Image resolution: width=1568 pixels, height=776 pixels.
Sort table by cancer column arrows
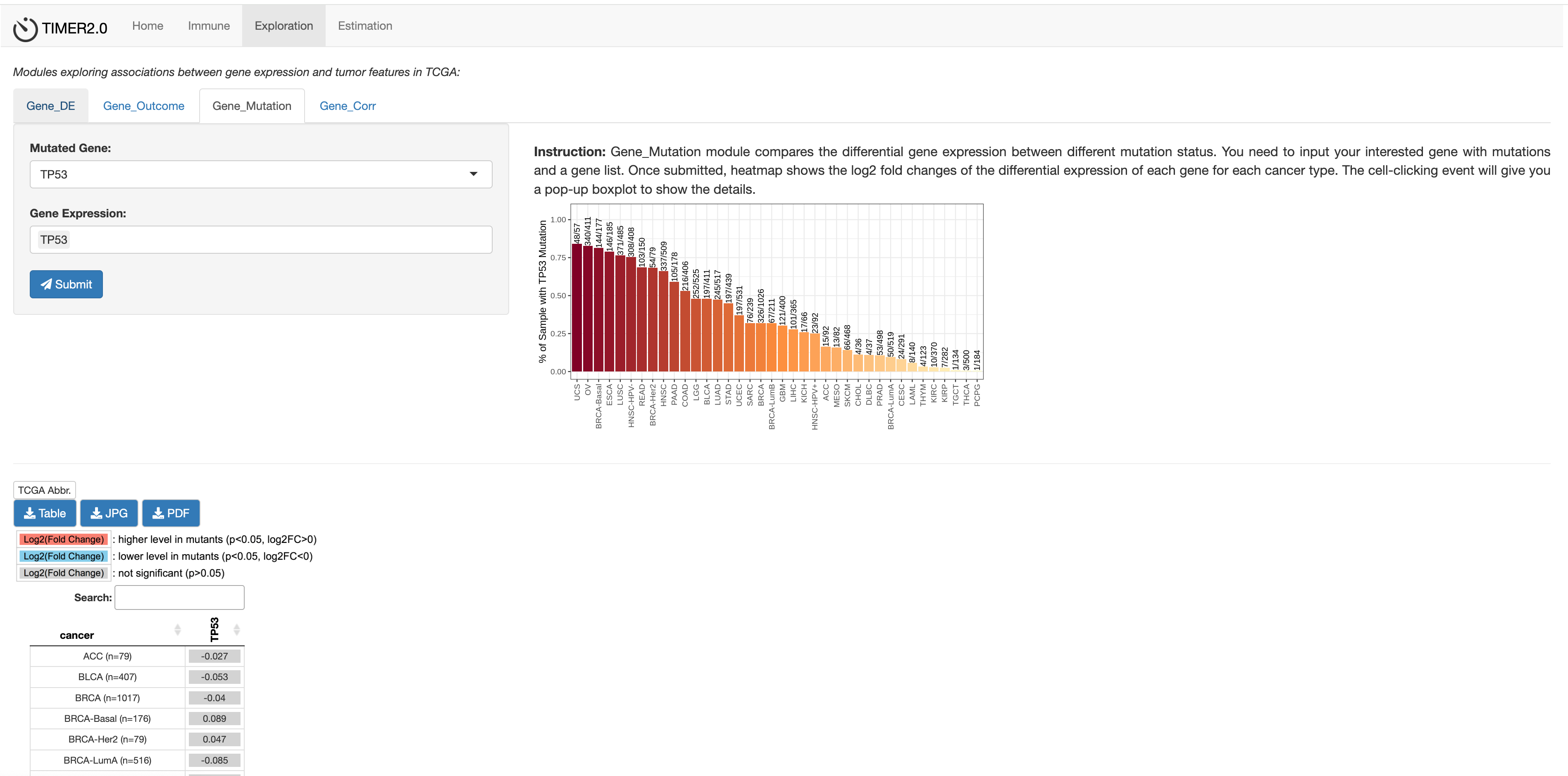click(177, 629)
